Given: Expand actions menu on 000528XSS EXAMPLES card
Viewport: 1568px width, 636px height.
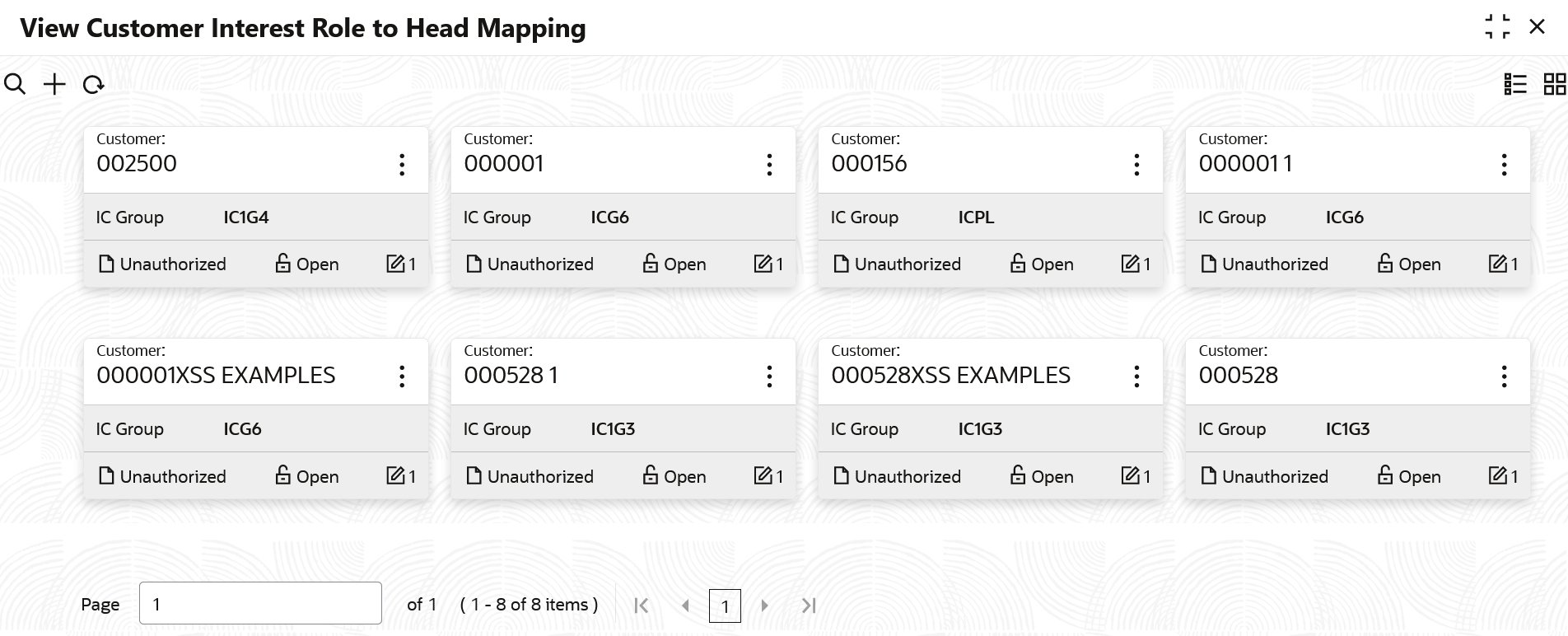Looking at the screenshot, I should pyautogui.click(x=1136, y=376).
